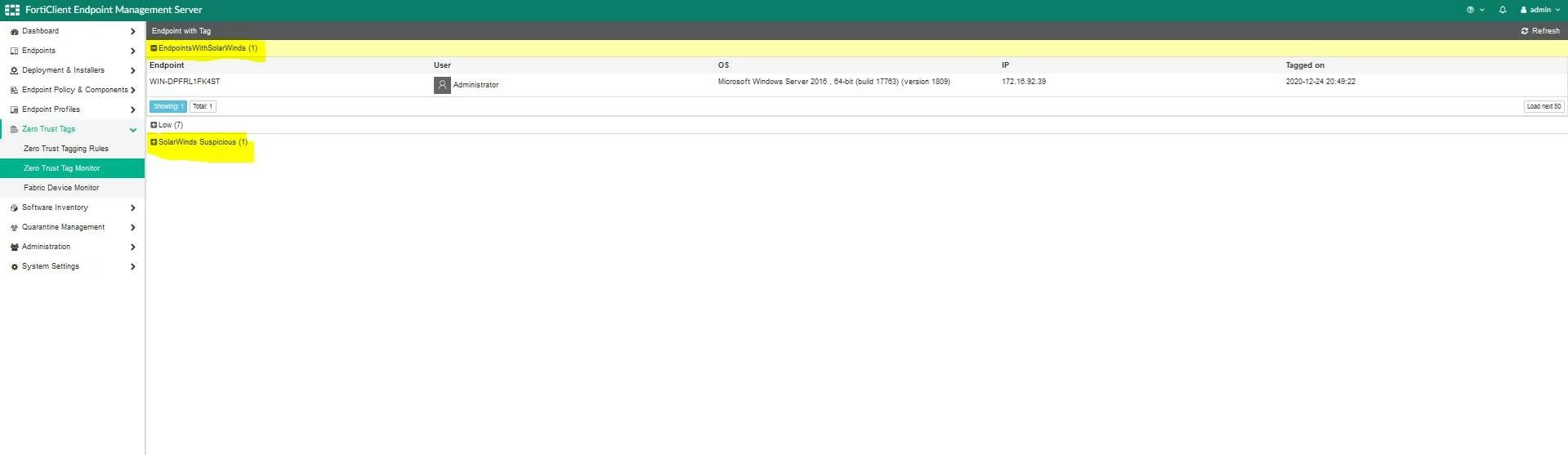Open Fabric Device Monitor
The height and width of the screenshot is (455, 1568).
(61, 188)
